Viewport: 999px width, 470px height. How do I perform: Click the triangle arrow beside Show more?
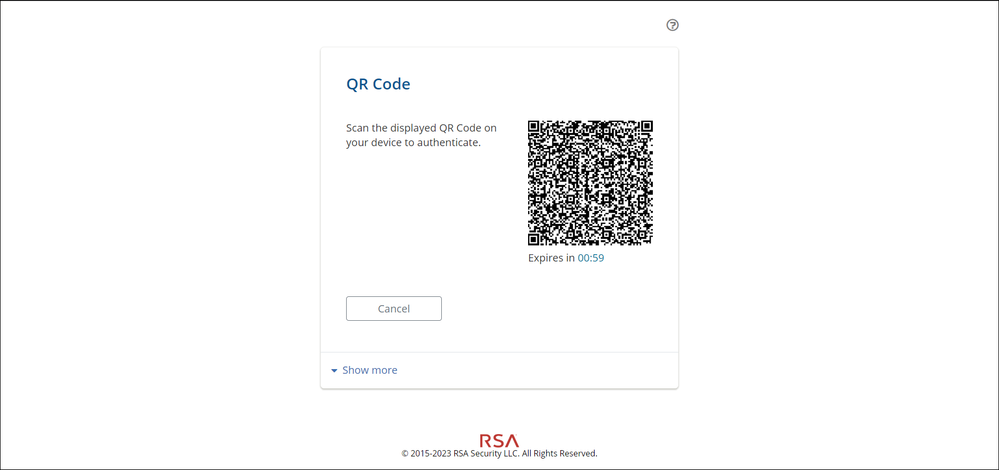pos(334,371)
